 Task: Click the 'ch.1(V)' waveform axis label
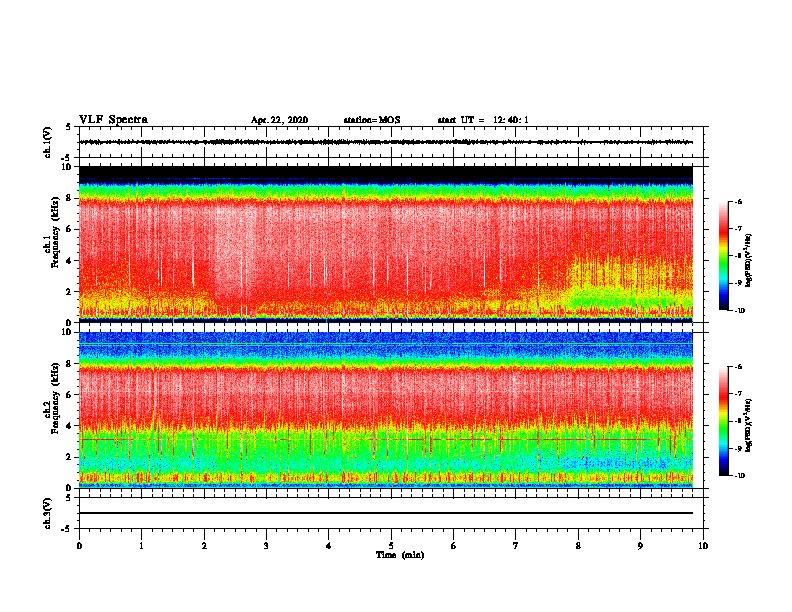47,142
